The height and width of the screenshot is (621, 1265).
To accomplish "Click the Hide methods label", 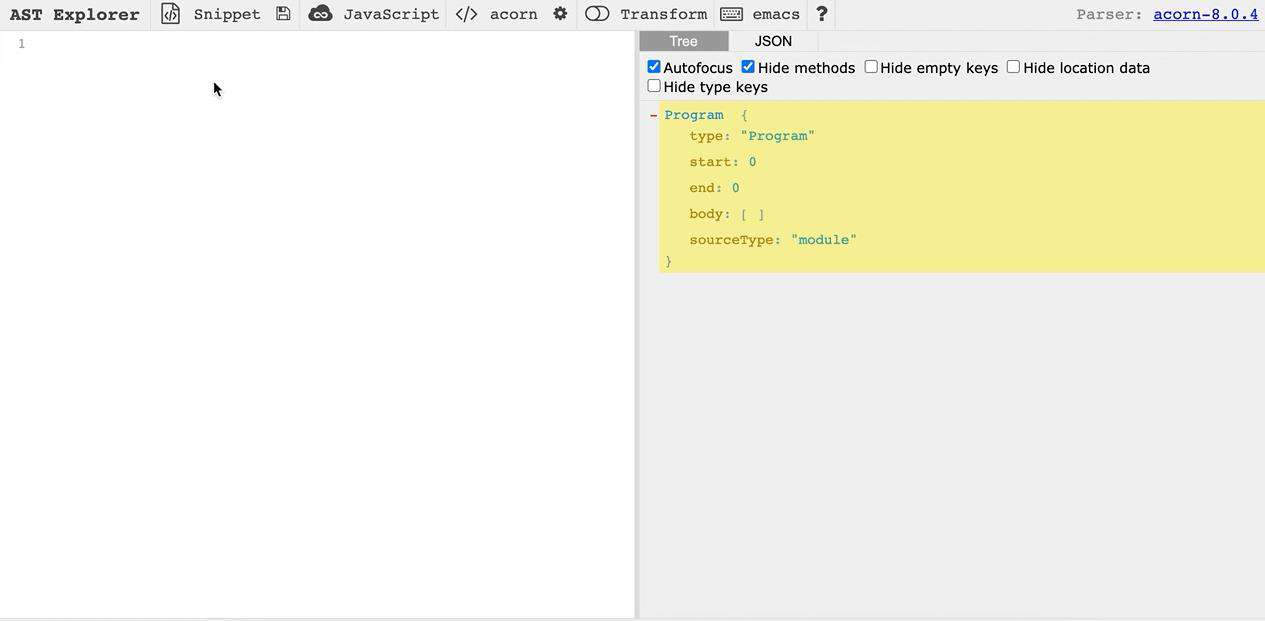I will [806, 68].
